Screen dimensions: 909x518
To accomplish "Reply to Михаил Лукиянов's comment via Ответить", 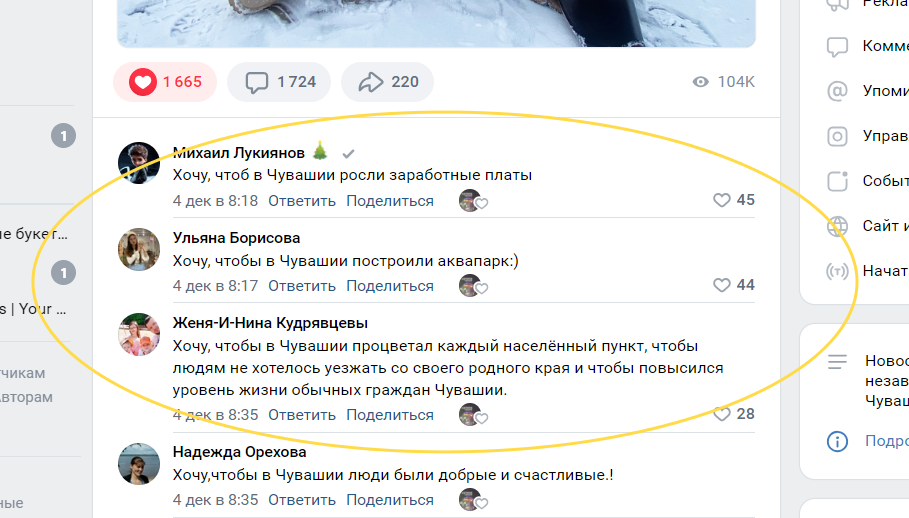I will point(302,201).
